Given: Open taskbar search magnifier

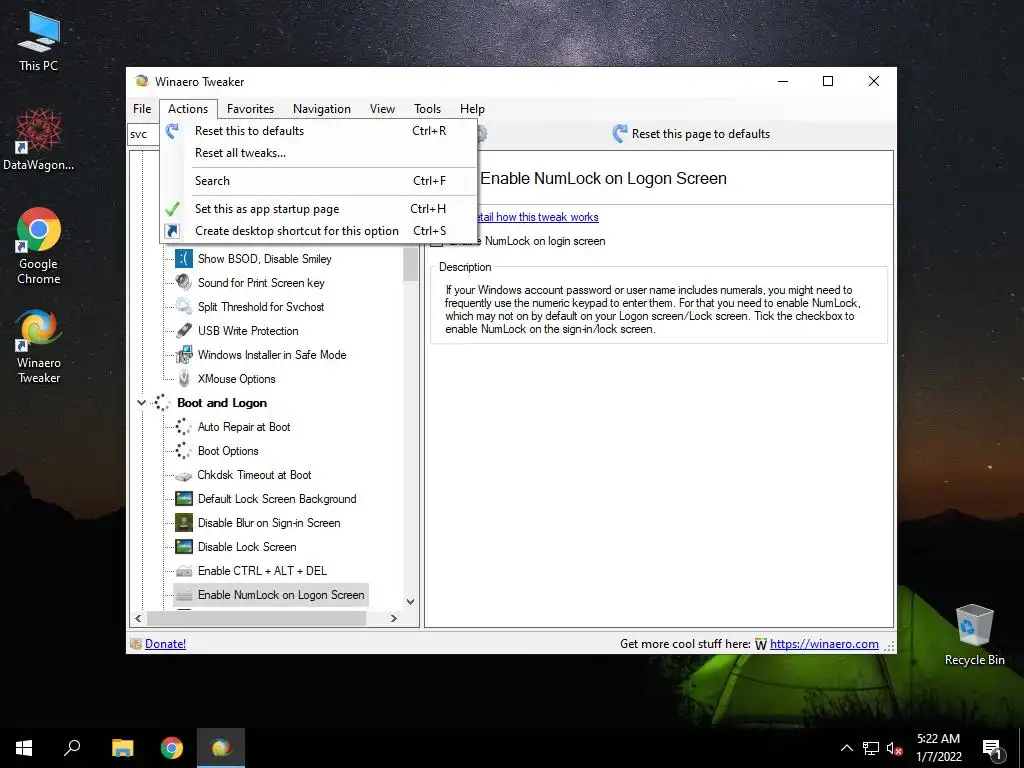Looking at the screenshot, I should 72,748.
